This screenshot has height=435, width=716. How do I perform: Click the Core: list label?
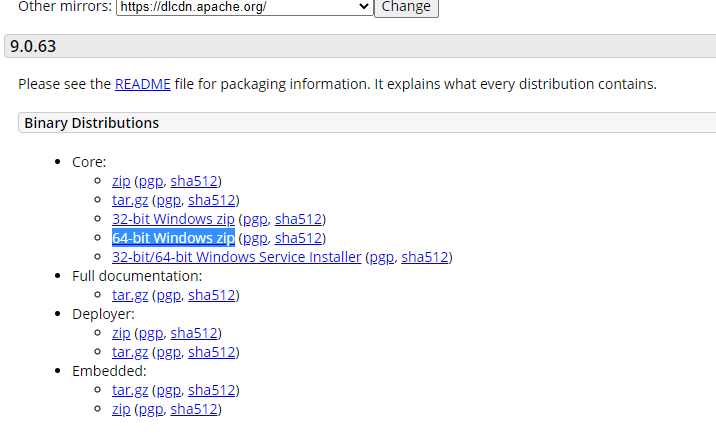click(x=89, y=162)
